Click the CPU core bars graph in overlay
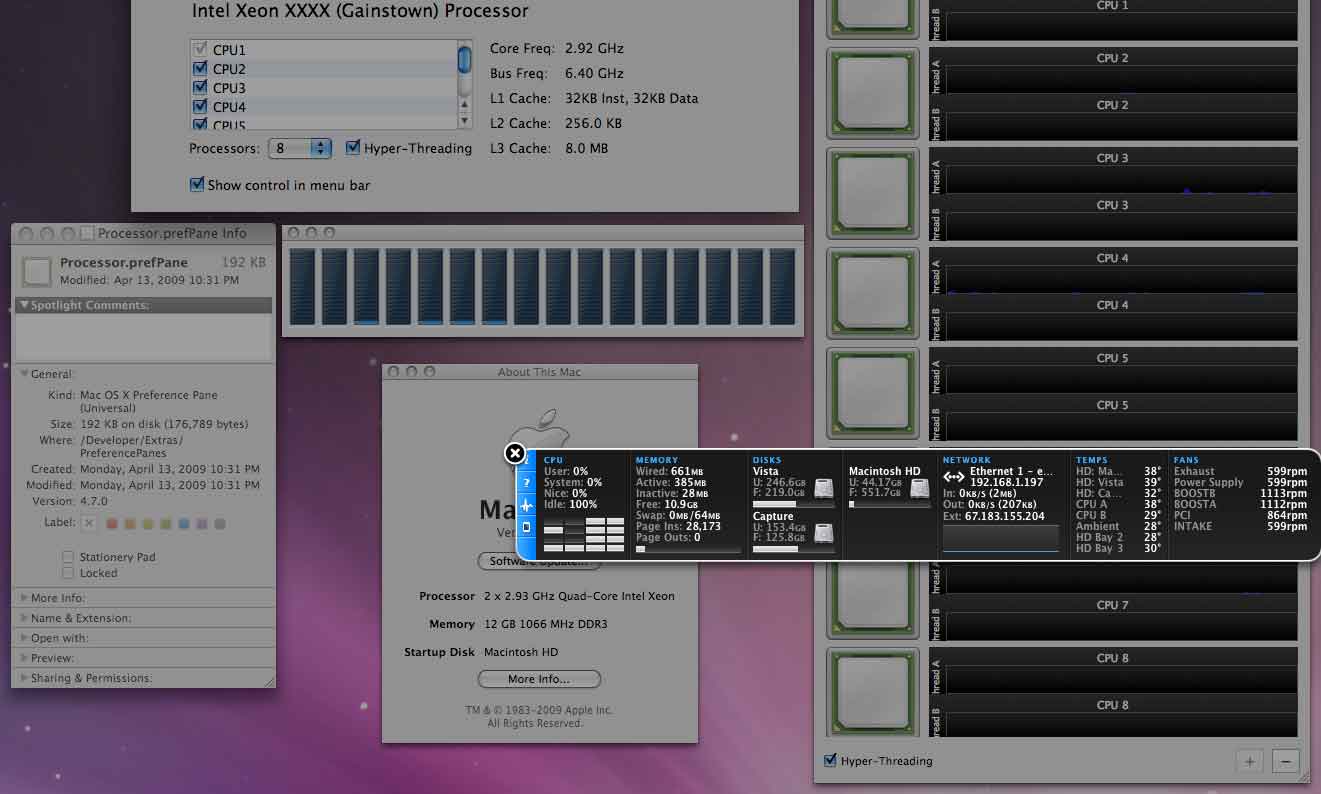The width and height of the screenshot is (1321, 794). pos(584,535)
